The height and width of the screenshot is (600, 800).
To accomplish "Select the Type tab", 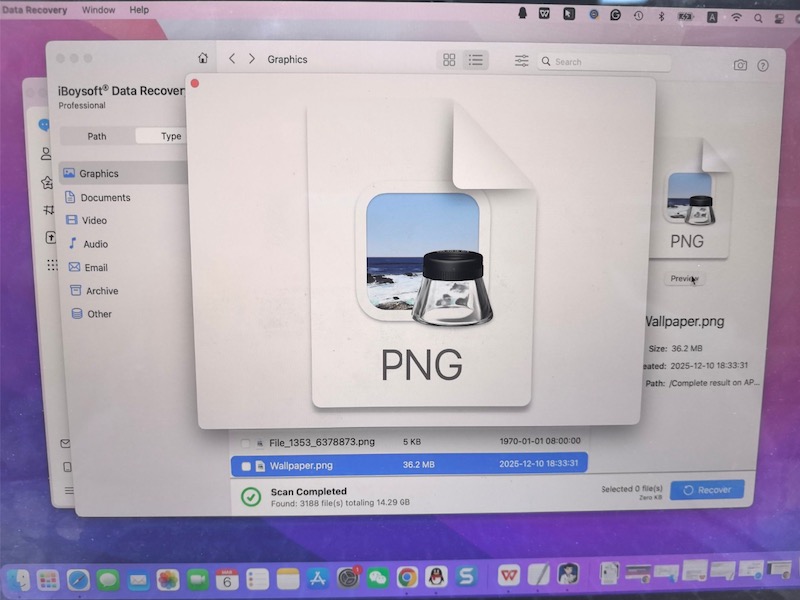I will [171, 136].
